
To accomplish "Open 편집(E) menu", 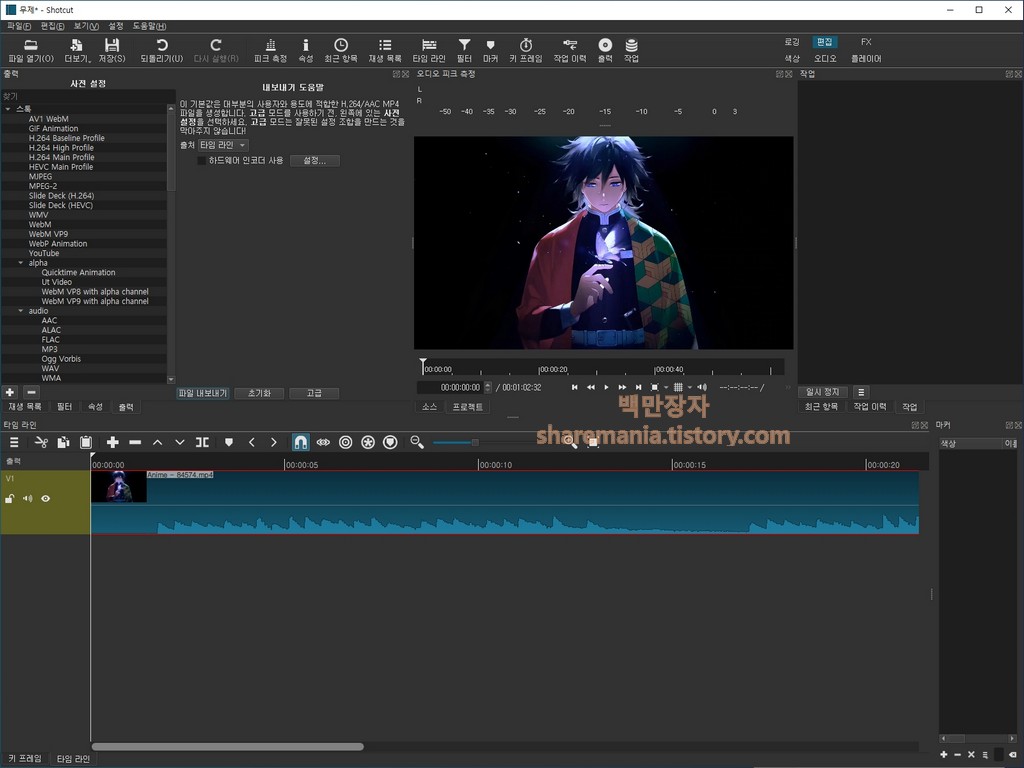I will [x=52, y=26].
